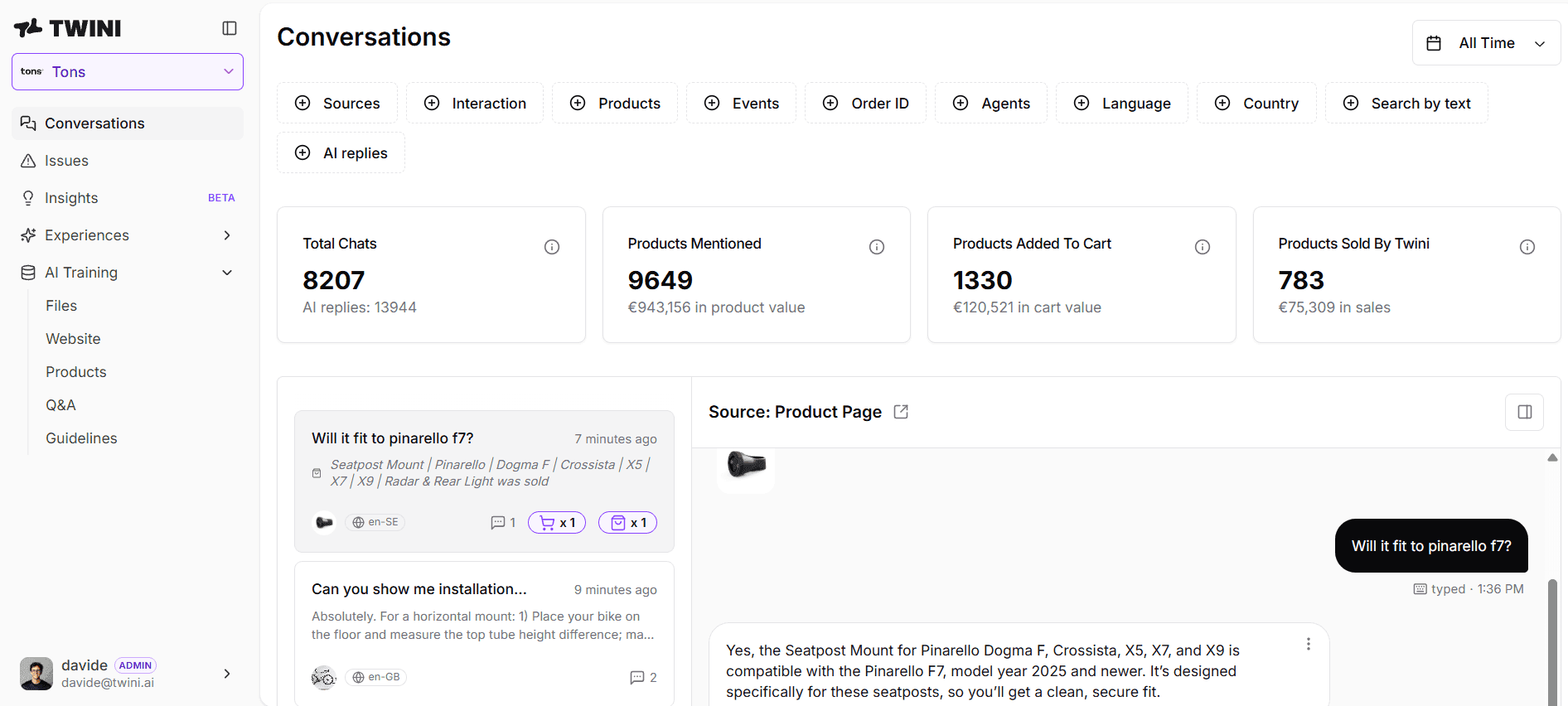The image size is (1568, 706).
Task: Click the sold bag x1 badge
Action: pyautogui.click(x=628, y=523)
